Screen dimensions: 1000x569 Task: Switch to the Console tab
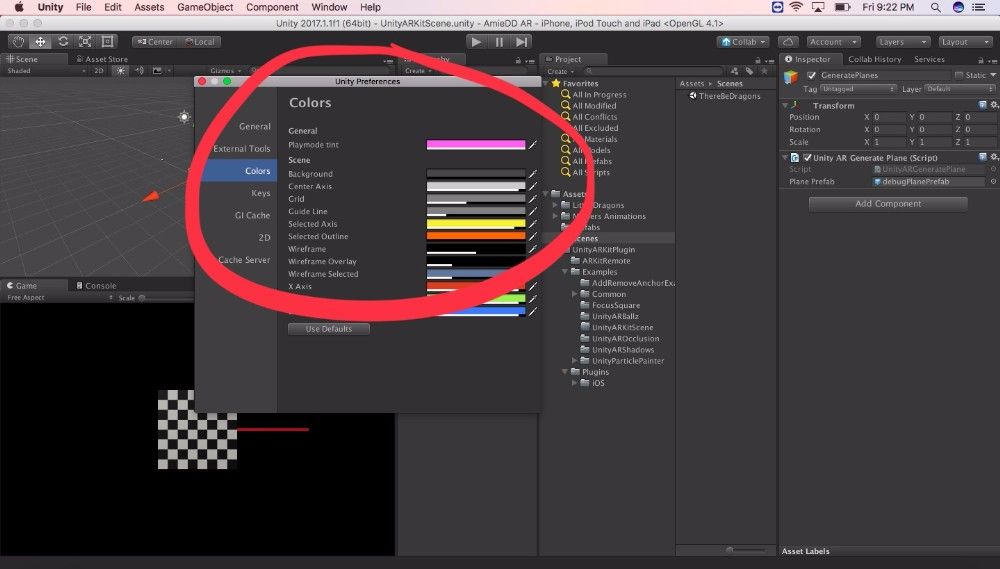(96, 285)
